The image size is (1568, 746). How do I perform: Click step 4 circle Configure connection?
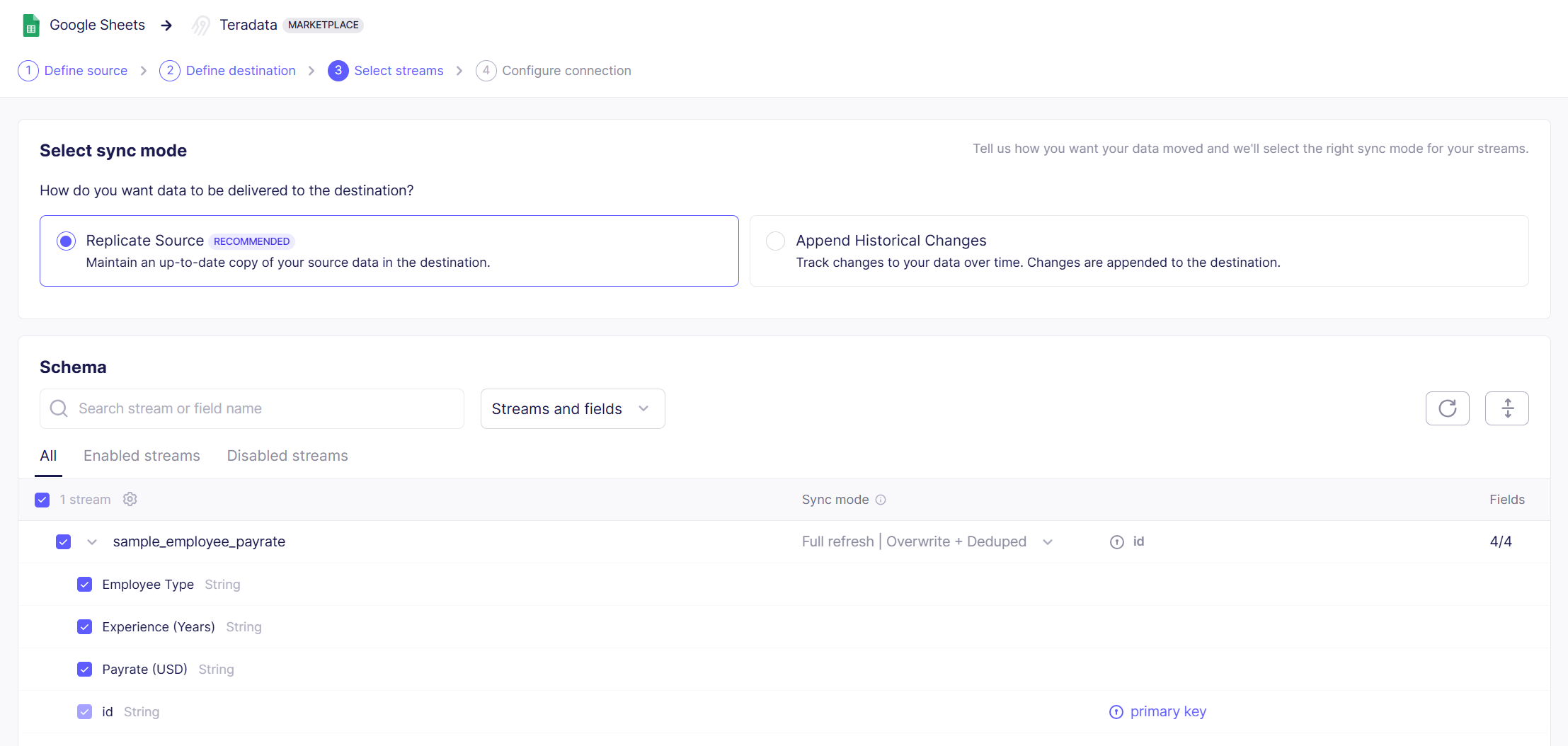click(486, 71)
